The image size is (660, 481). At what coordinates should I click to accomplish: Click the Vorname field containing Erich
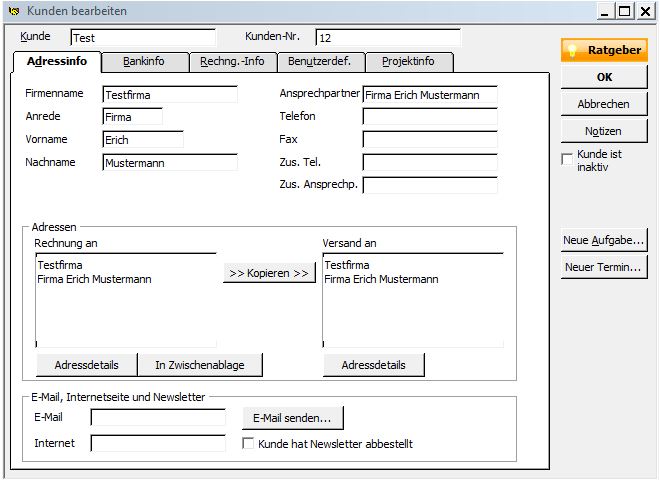coord(143,140)
